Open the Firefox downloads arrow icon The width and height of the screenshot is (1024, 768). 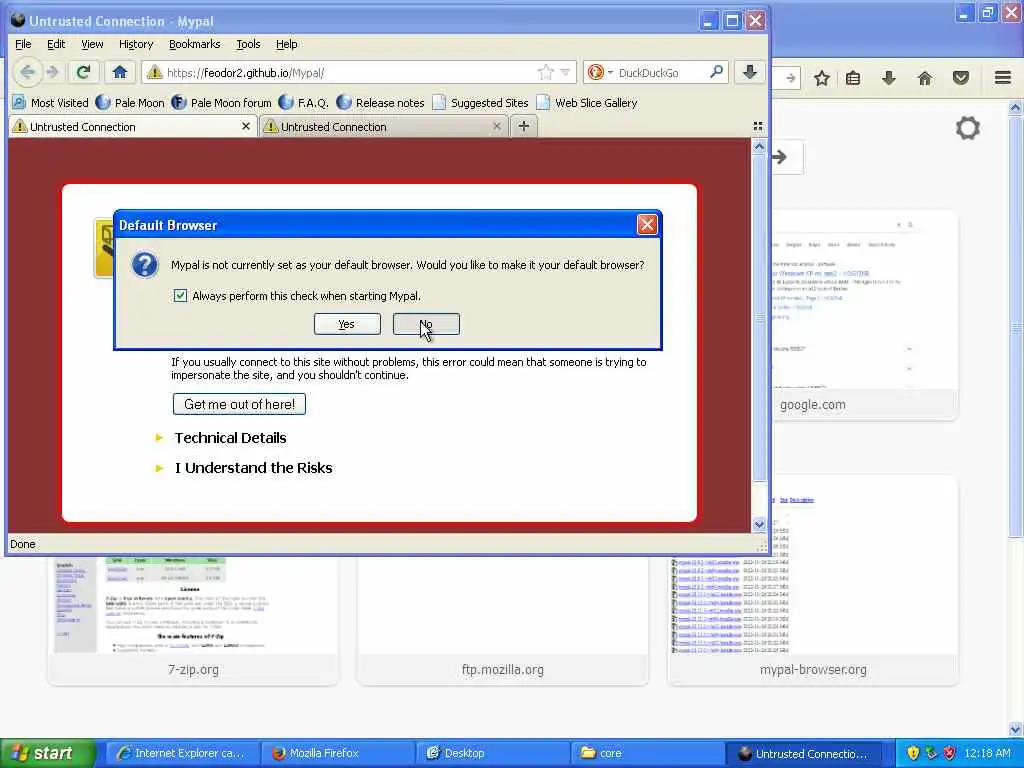(888, 78)
